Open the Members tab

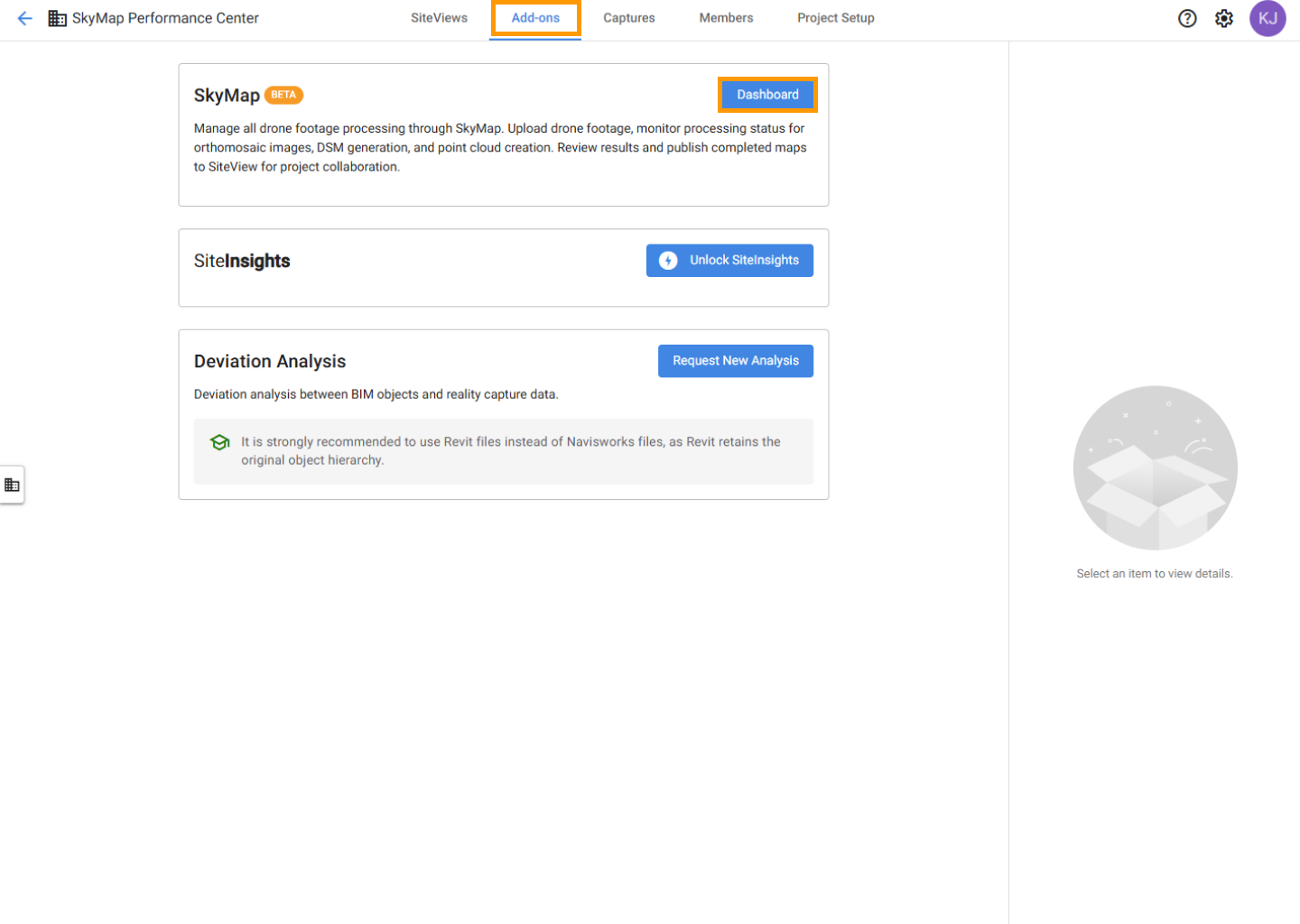click(x=726, y=18)
